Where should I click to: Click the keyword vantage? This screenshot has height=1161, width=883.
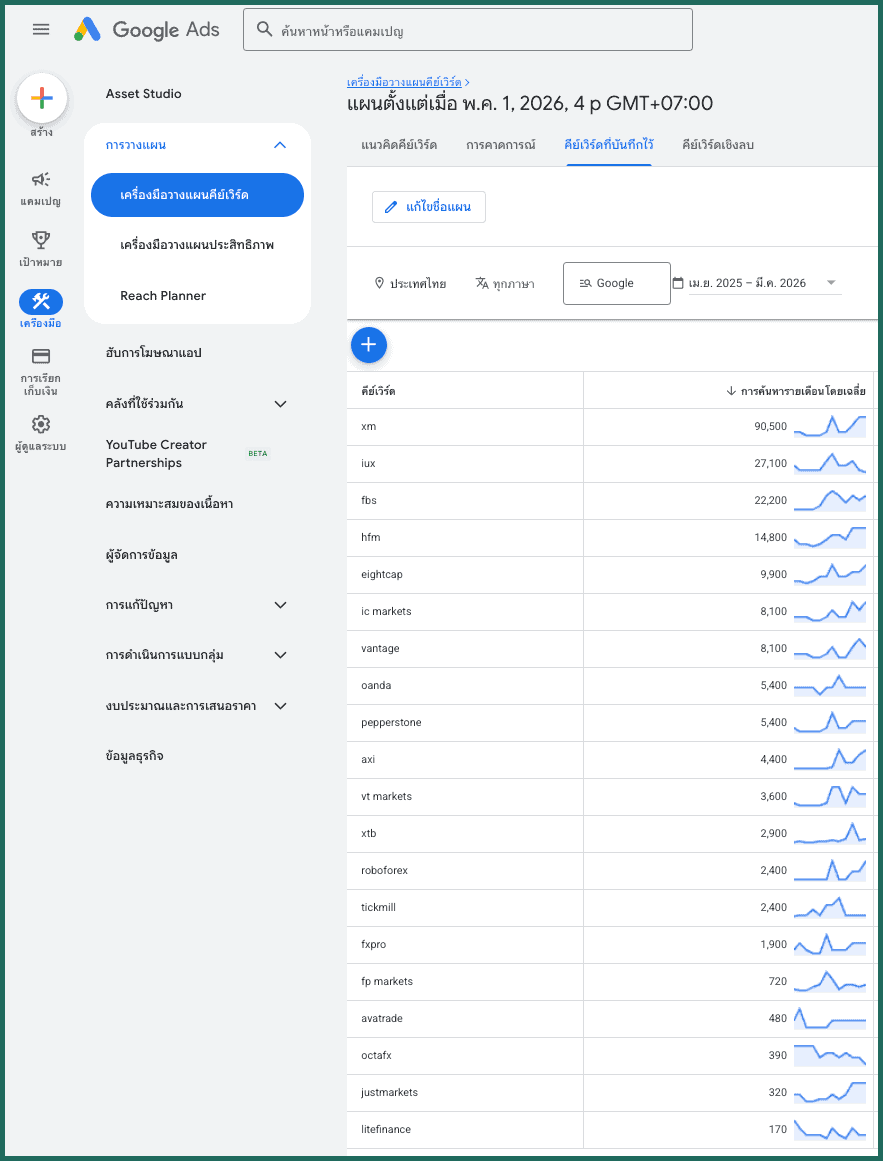point(380,649)
